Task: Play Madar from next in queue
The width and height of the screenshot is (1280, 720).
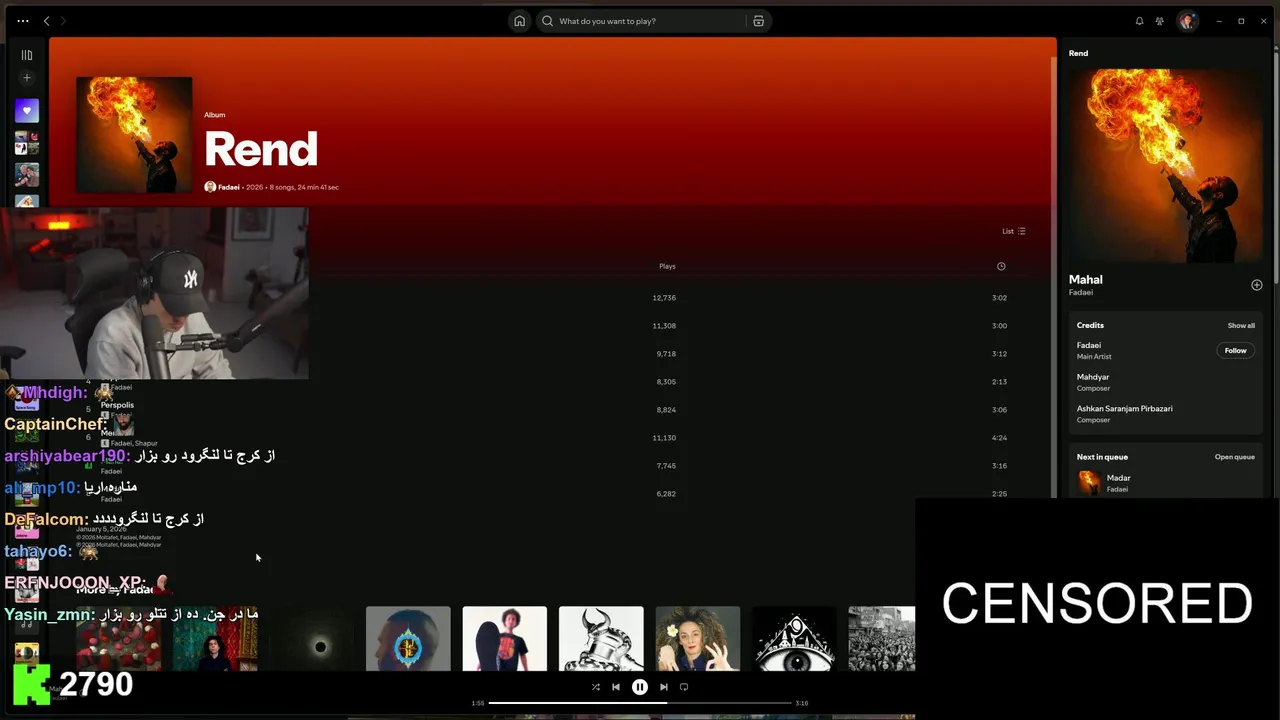Action: click(x=1166, y=483)
